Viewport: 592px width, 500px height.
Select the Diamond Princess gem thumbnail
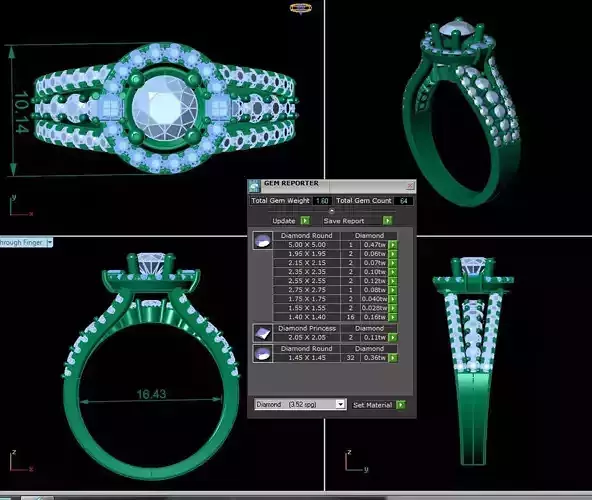[262, 333]
